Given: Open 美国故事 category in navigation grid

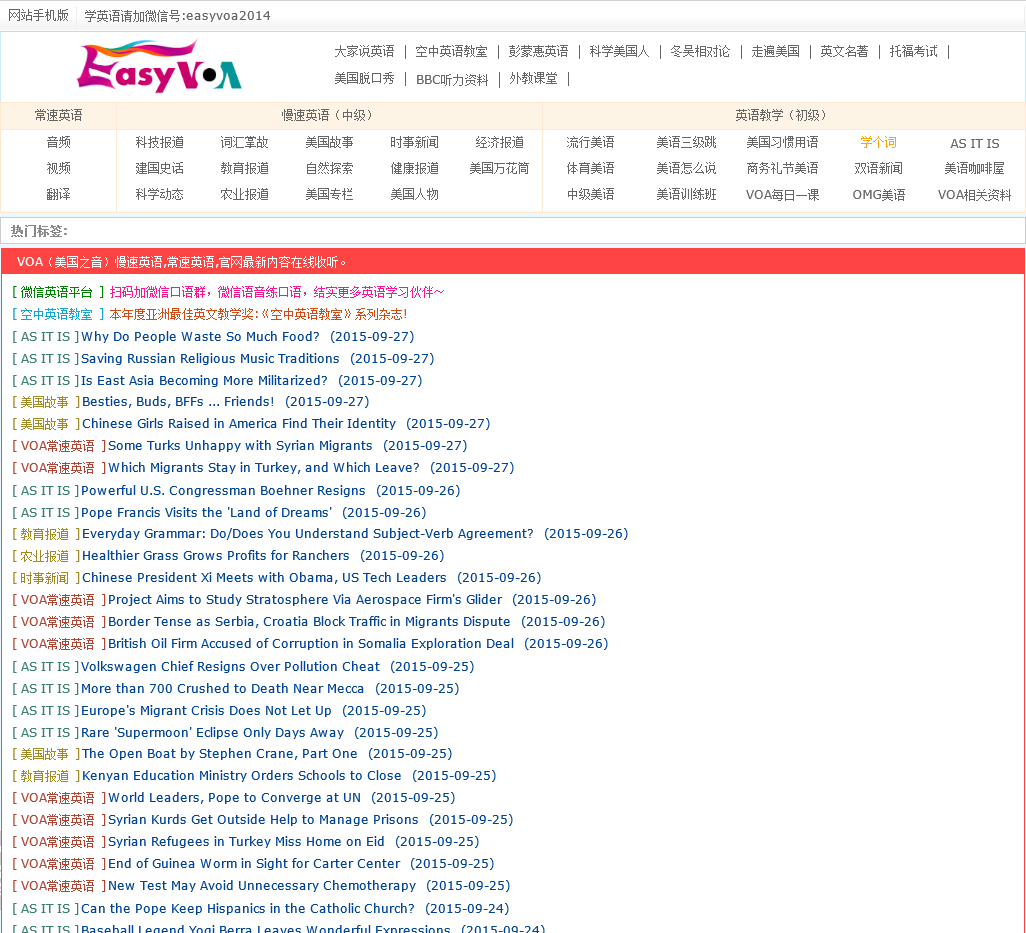Looking at the screenshot, I should pos(330,142).
